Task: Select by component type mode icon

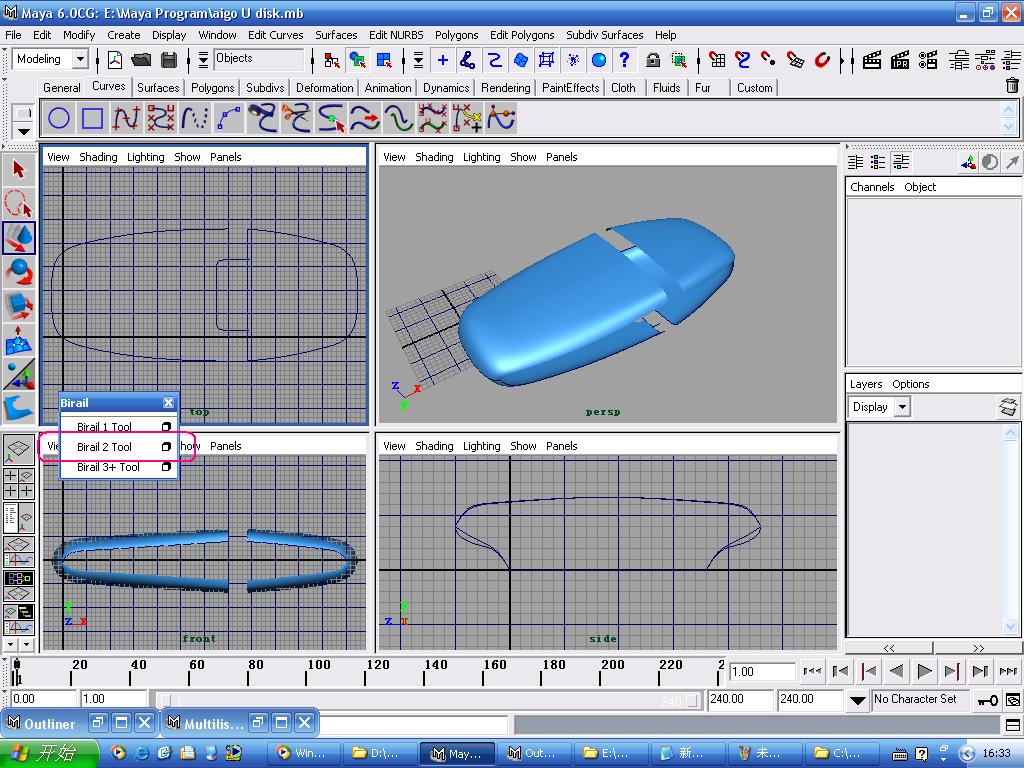Action: [x=384, y=60]
